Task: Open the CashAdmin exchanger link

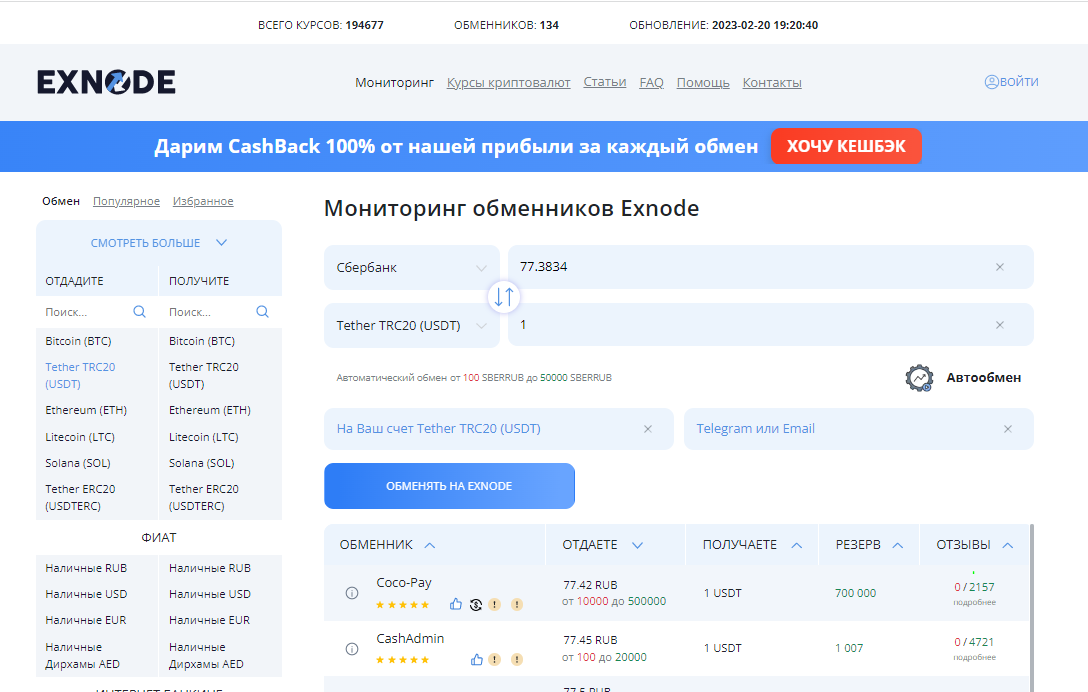Action: (x=410, y=638)
